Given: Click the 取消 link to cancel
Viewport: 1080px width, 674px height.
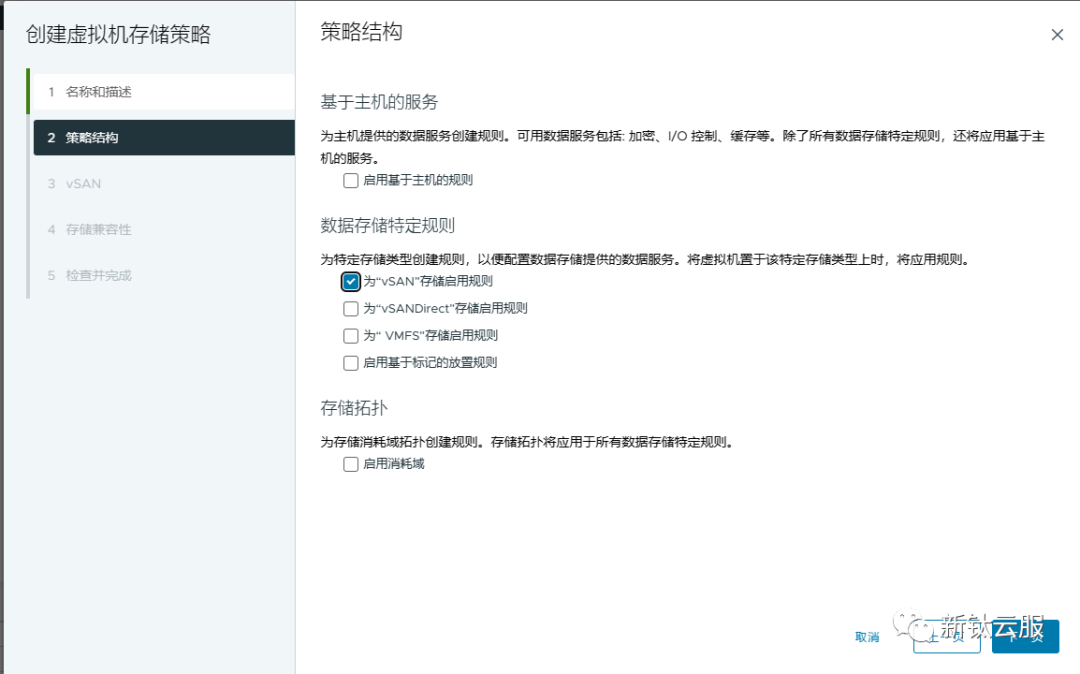Looking at the screenshot, I should 867,636.
